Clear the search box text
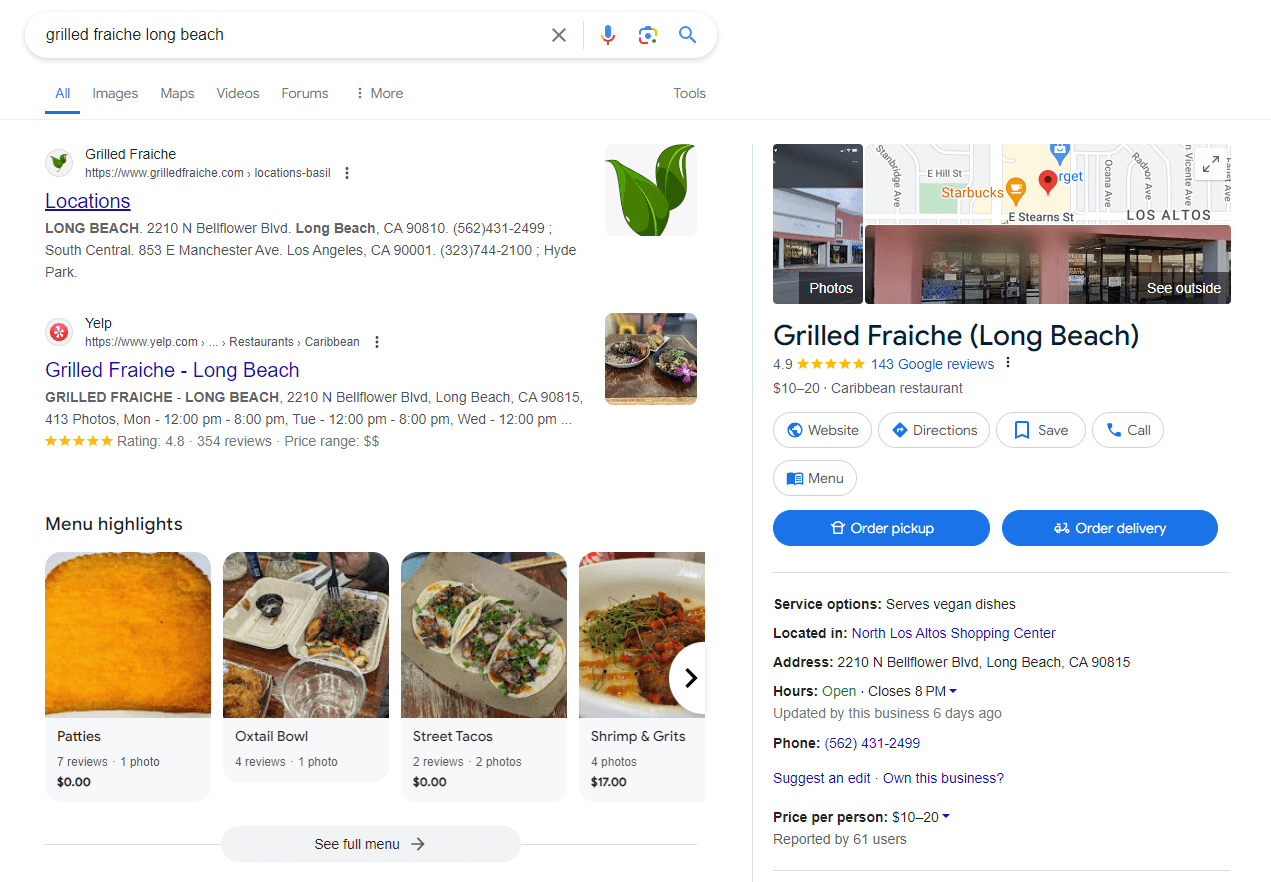The image size is (1271, 882). click(x=559, y=35)
